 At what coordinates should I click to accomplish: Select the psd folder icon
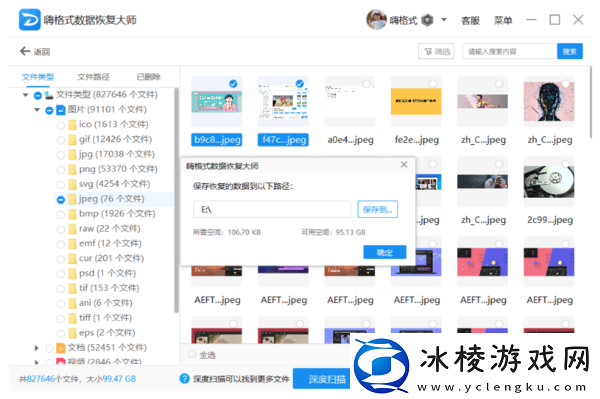72,274
